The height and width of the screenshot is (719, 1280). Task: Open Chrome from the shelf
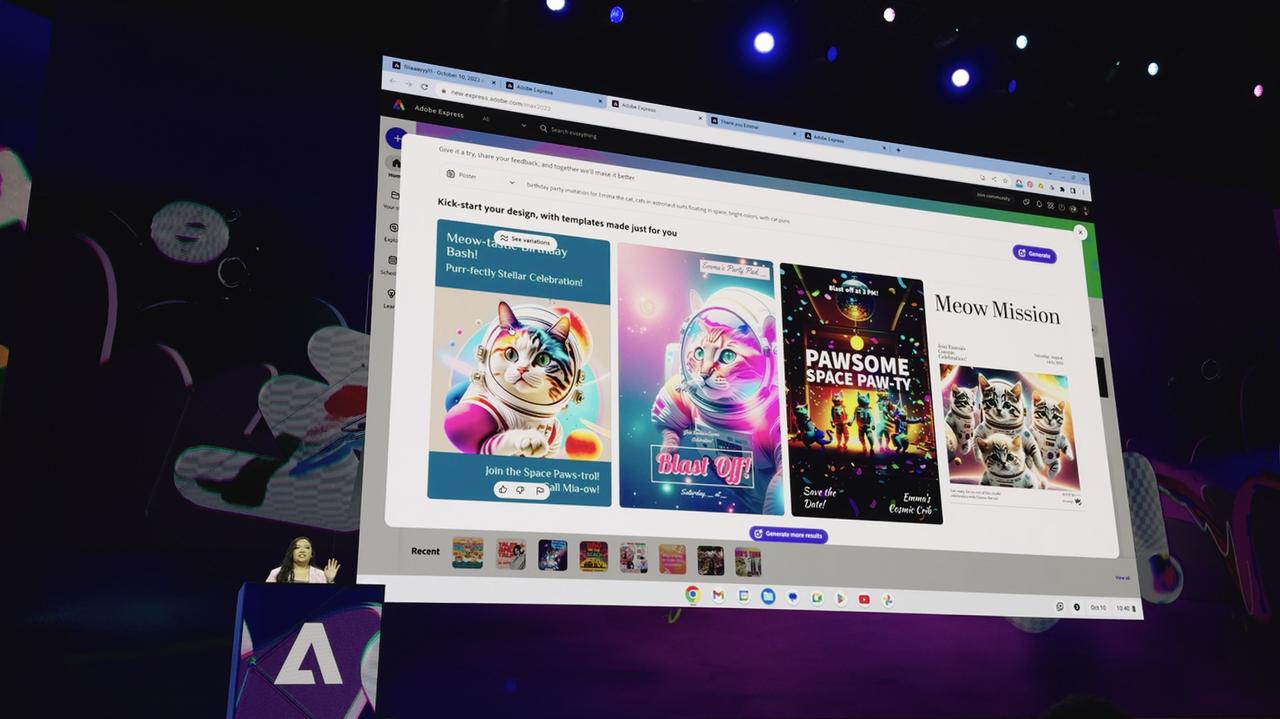pyautogui.click(x=692, y=594)
